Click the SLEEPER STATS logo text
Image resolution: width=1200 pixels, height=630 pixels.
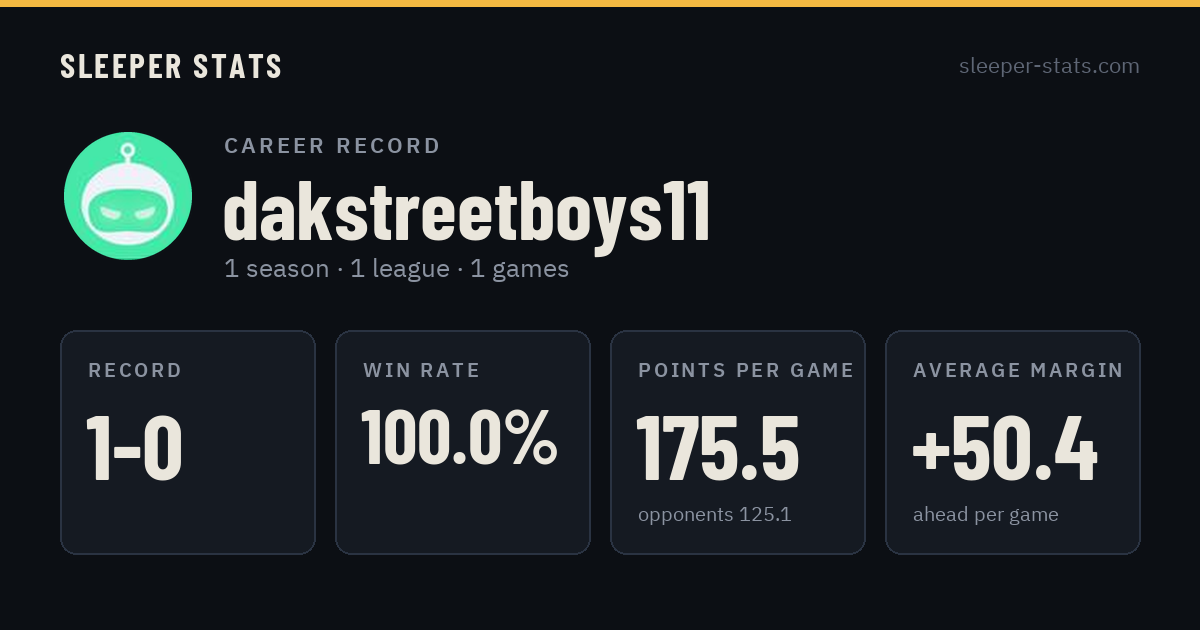pyautogui.click(x=171, y=66)
